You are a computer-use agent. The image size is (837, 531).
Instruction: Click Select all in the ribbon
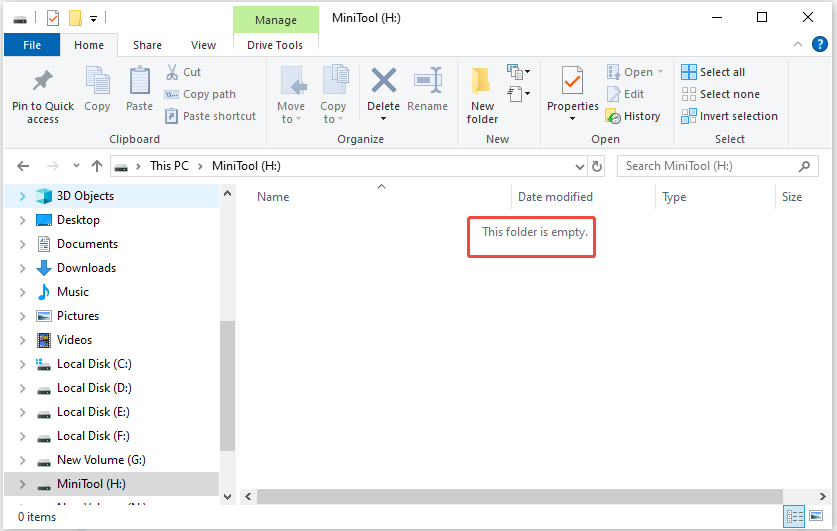pyautogui.click(x=713, y=72)
